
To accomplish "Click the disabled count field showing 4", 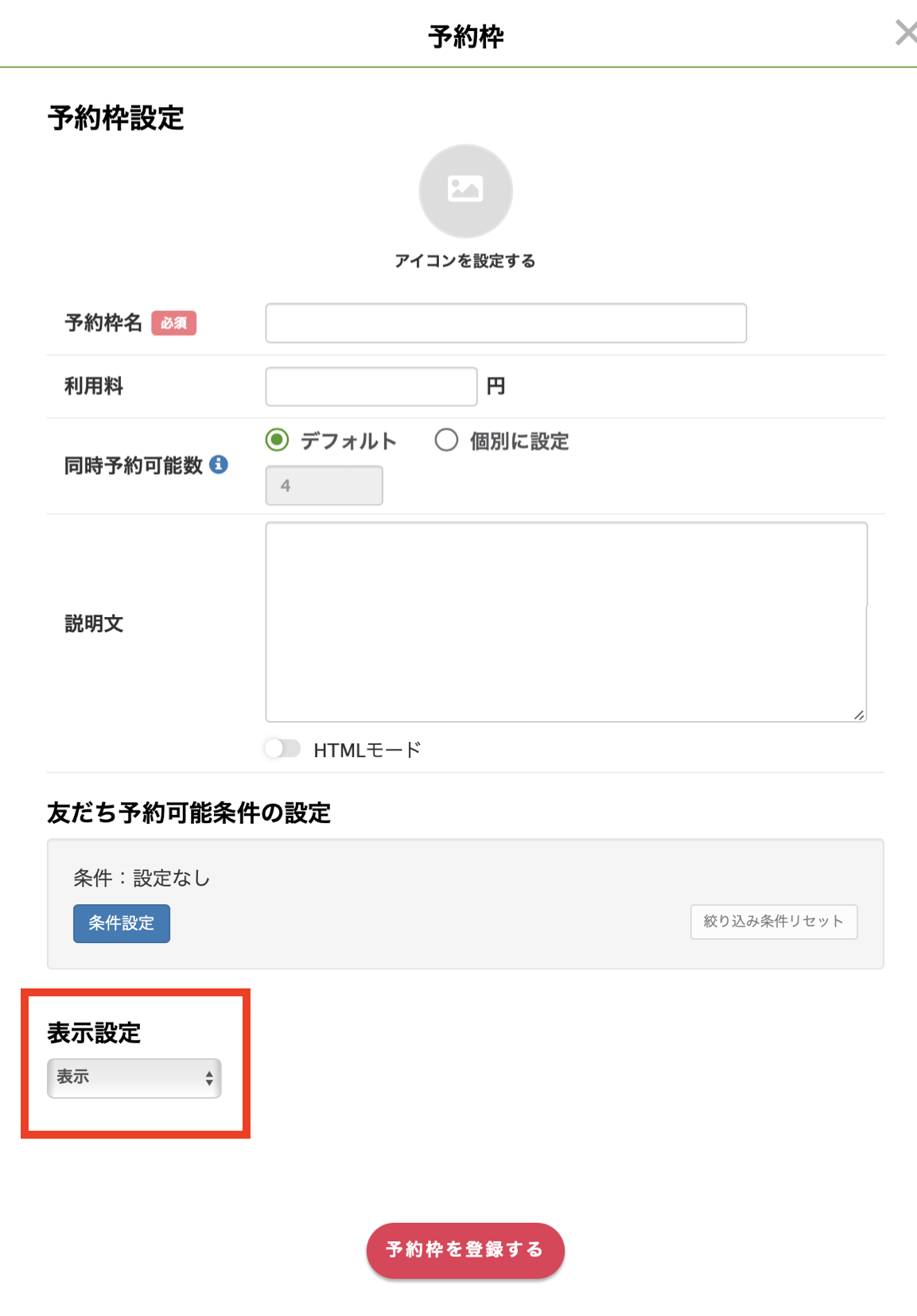I will (324, 485).
